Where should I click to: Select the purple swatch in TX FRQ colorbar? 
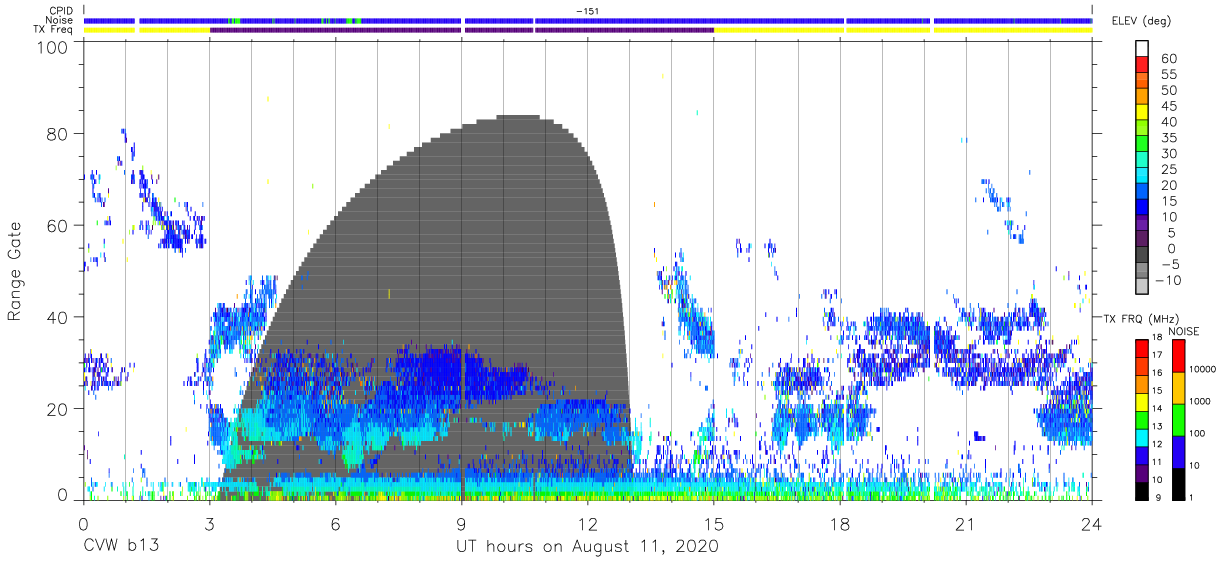[x=1144, y=471]
